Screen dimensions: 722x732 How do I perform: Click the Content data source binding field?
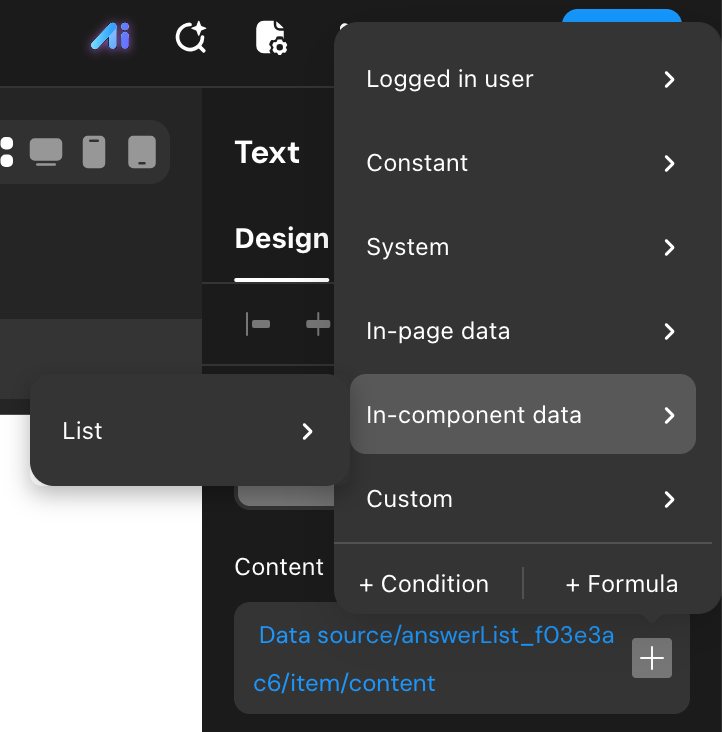click(x=435, y=659)
